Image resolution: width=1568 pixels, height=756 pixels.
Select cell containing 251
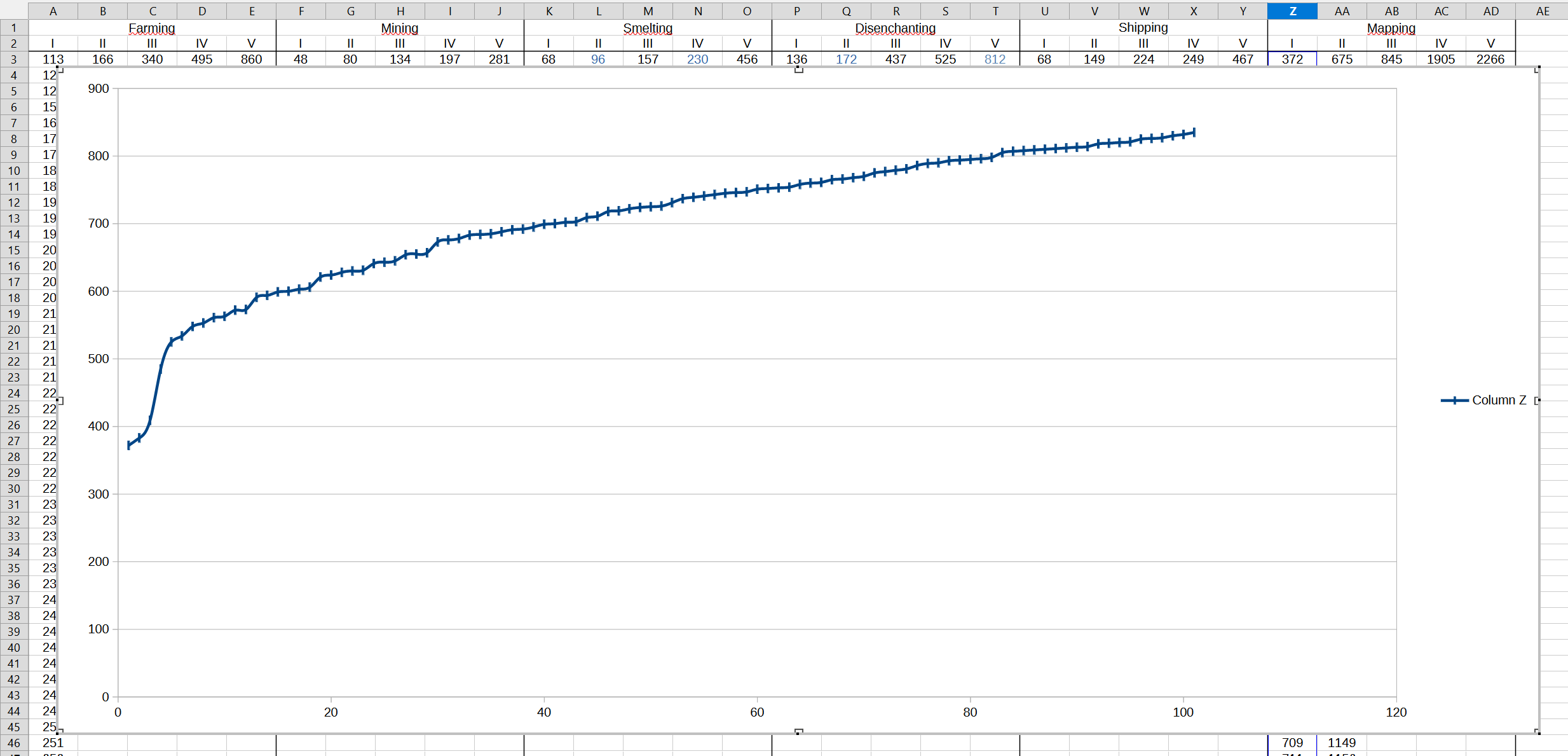tap(53, 743)
